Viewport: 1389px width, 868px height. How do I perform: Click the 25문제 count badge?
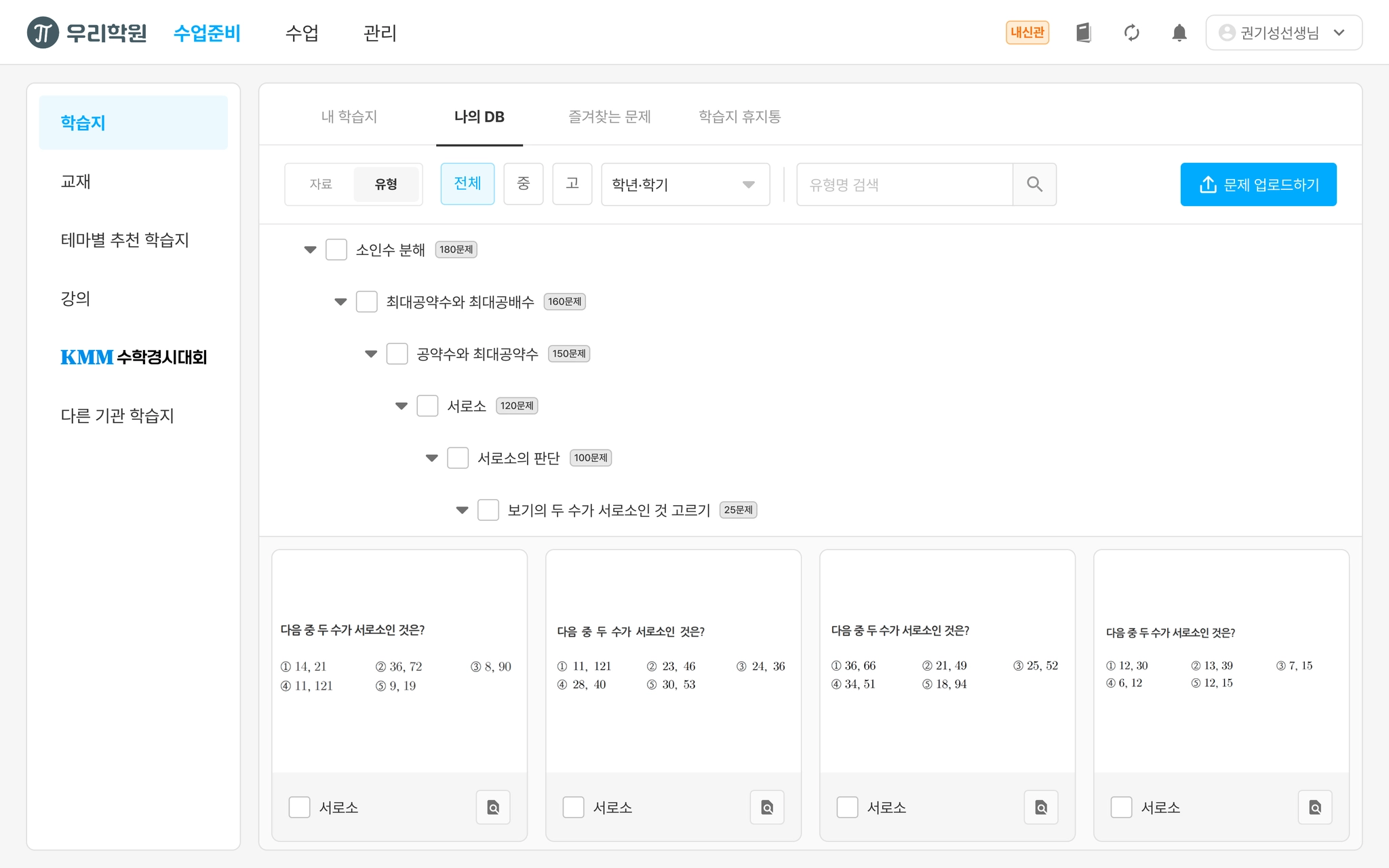pos(738,510)
